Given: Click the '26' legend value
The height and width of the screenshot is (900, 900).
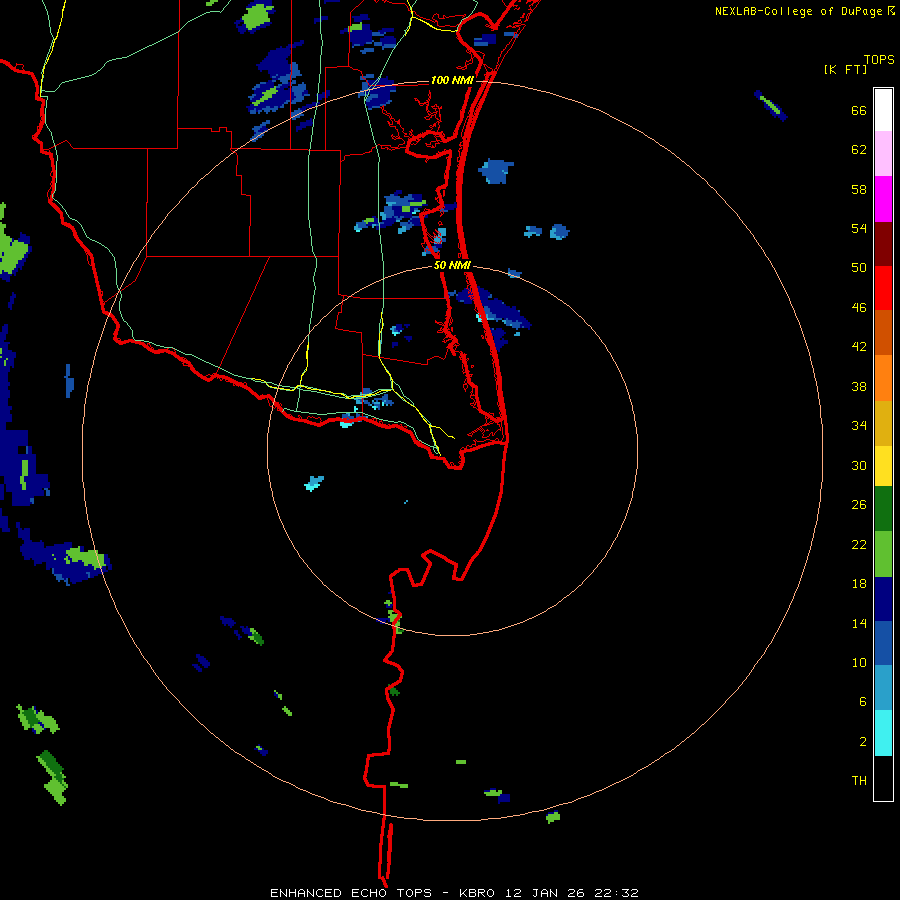Looking at the screenshot, I should click(x=859, y=505).
